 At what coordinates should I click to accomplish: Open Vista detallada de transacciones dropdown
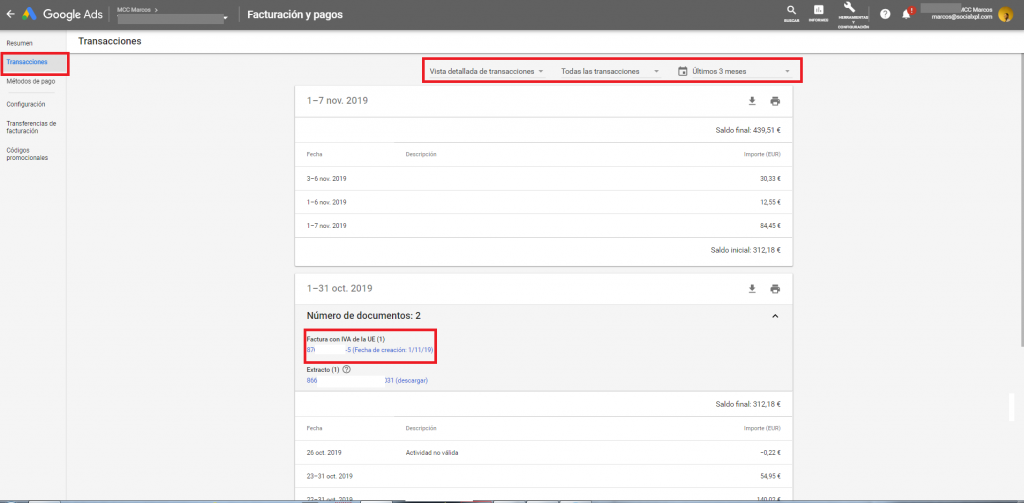[x=487, y=71]
